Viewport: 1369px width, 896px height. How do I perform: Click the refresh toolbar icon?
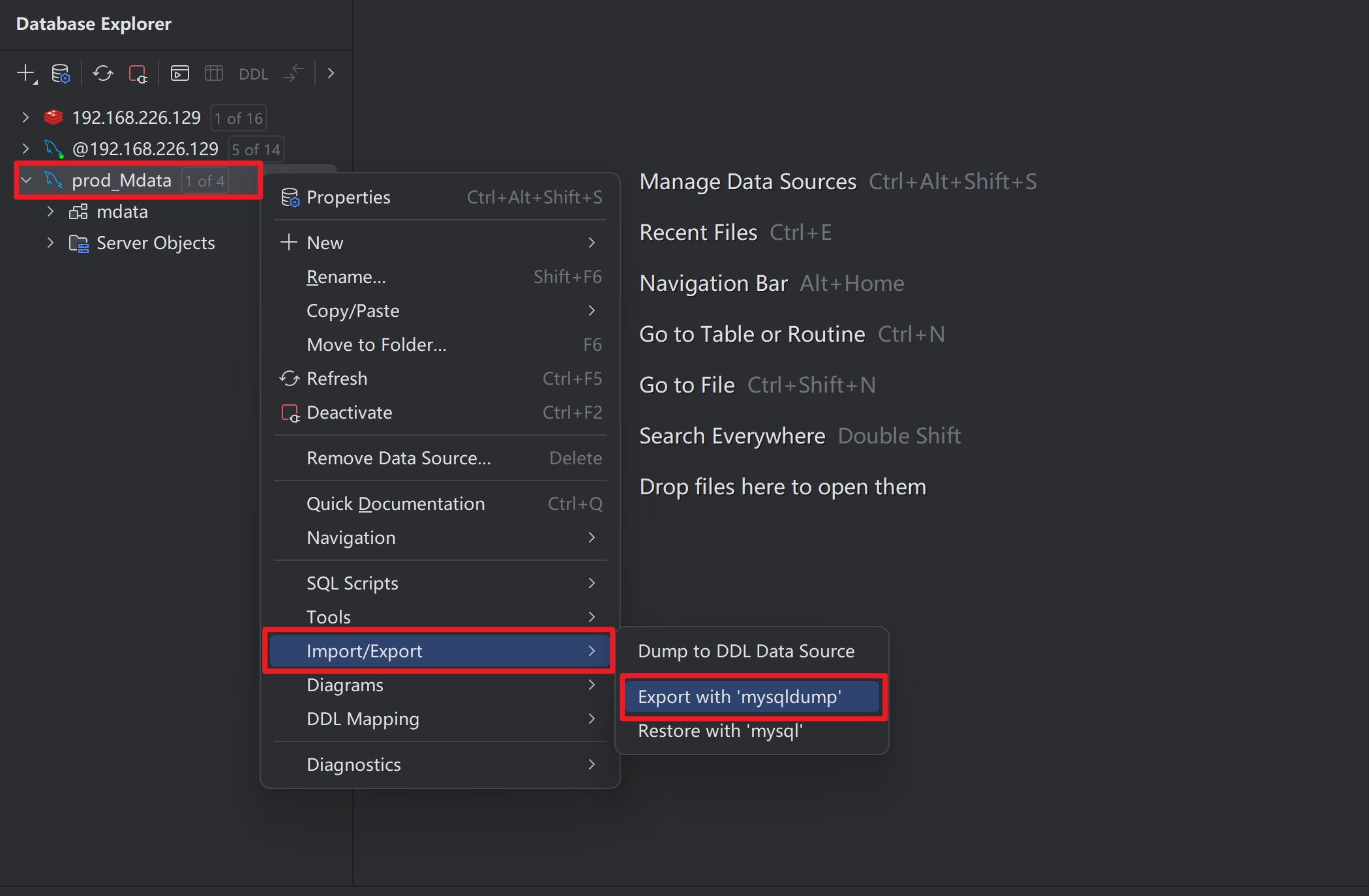tap(102, 73)
